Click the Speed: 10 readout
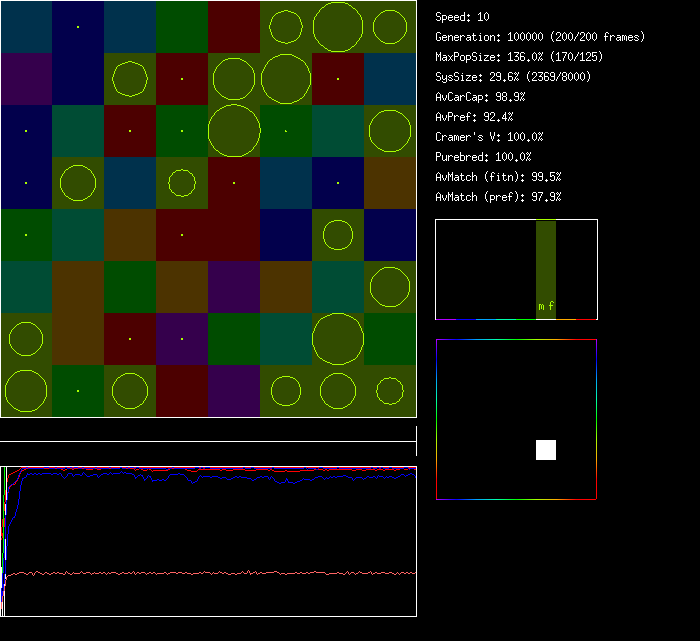 pos(462,17)
